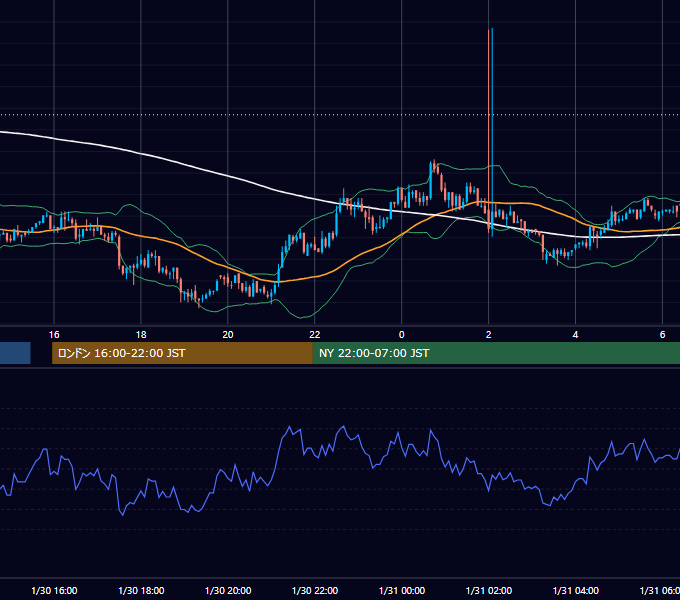
Task: Click the hour label 6 on the price chart axis
Action: tap(662, 335)
